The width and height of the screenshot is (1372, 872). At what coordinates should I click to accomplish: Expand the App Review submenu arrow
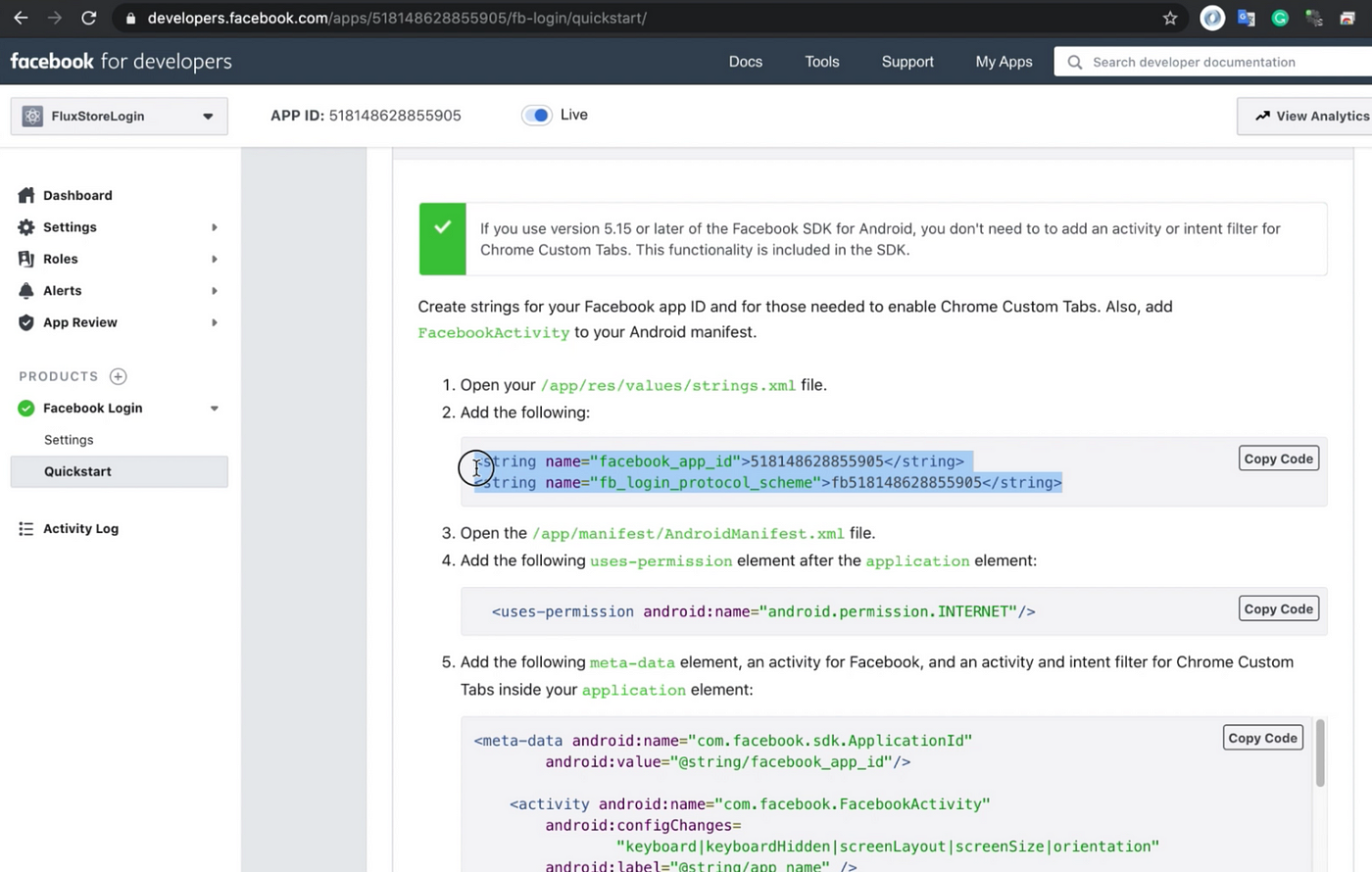(x=214, y=322)
